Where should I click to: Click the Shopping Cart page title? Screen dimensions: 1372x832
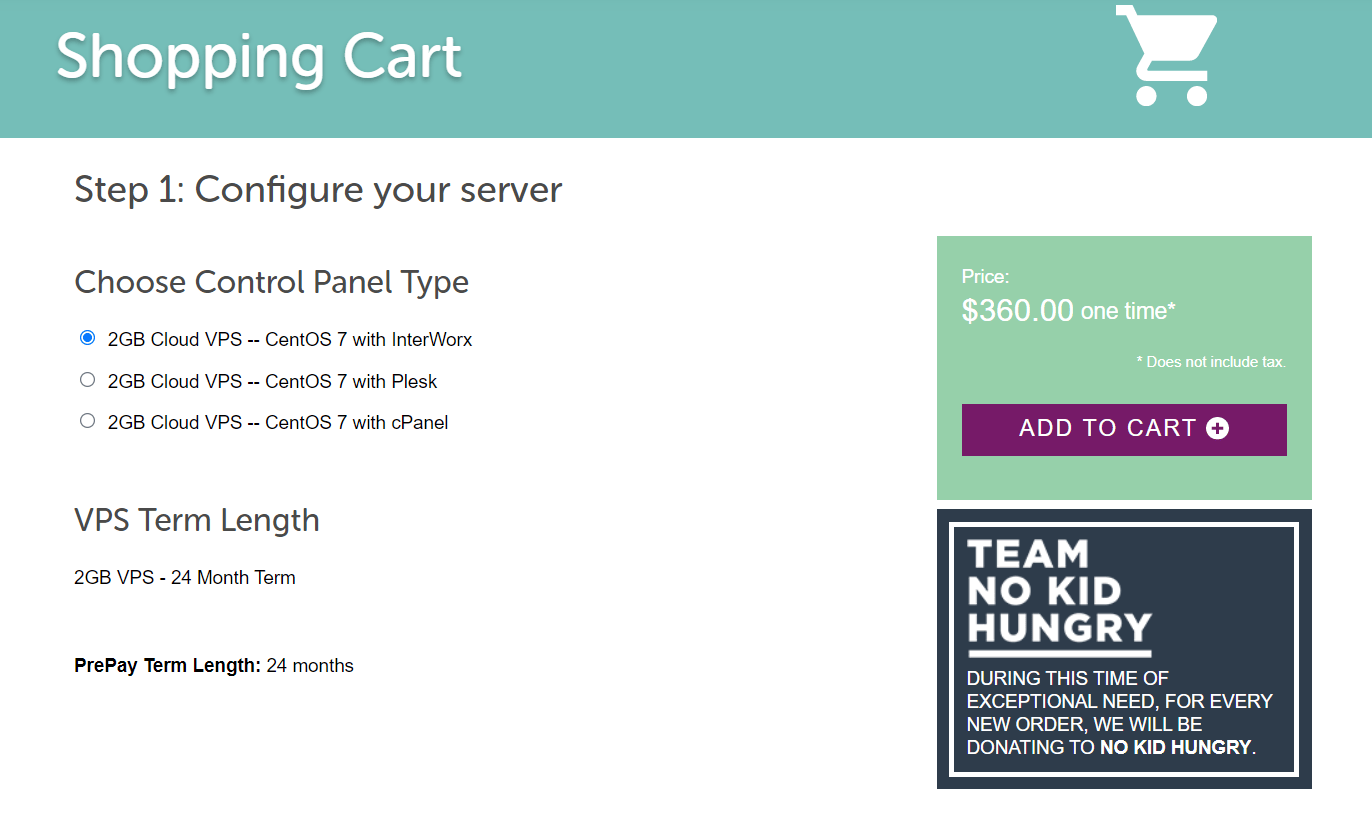click(x=259, y=56)
